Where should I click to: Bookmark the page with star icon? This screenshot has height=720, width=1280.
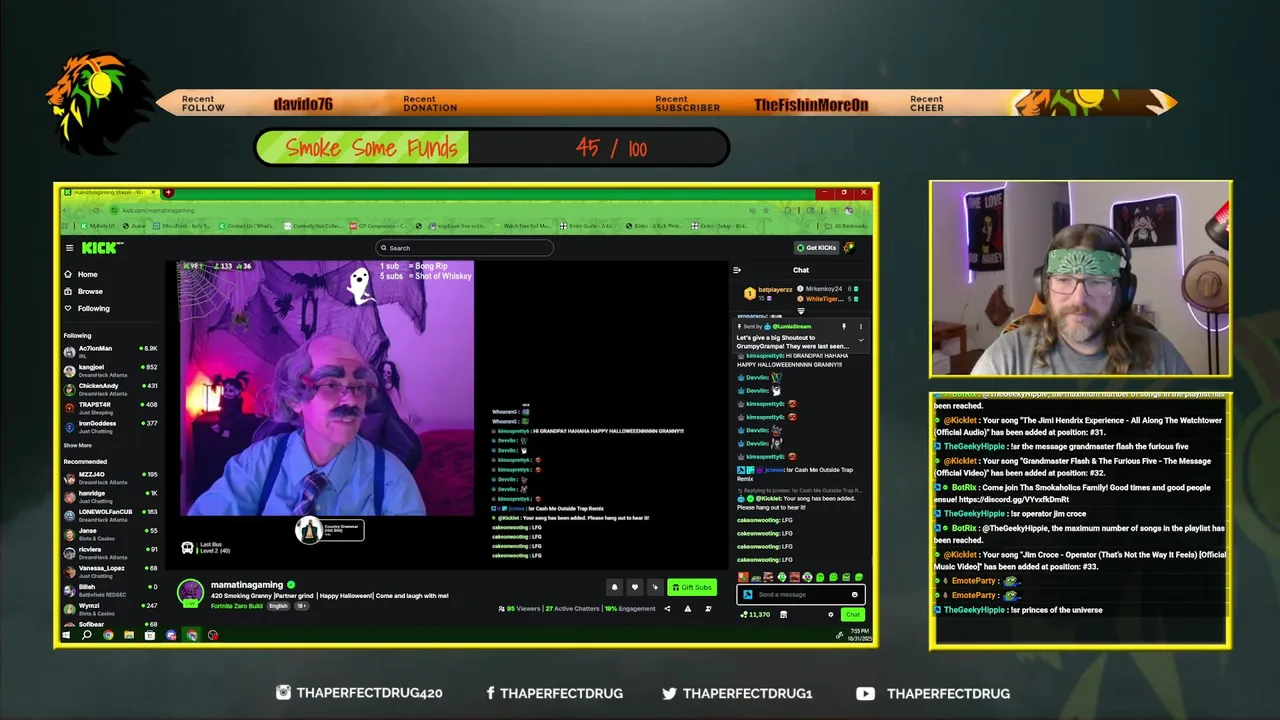click(x=766, y=210)
